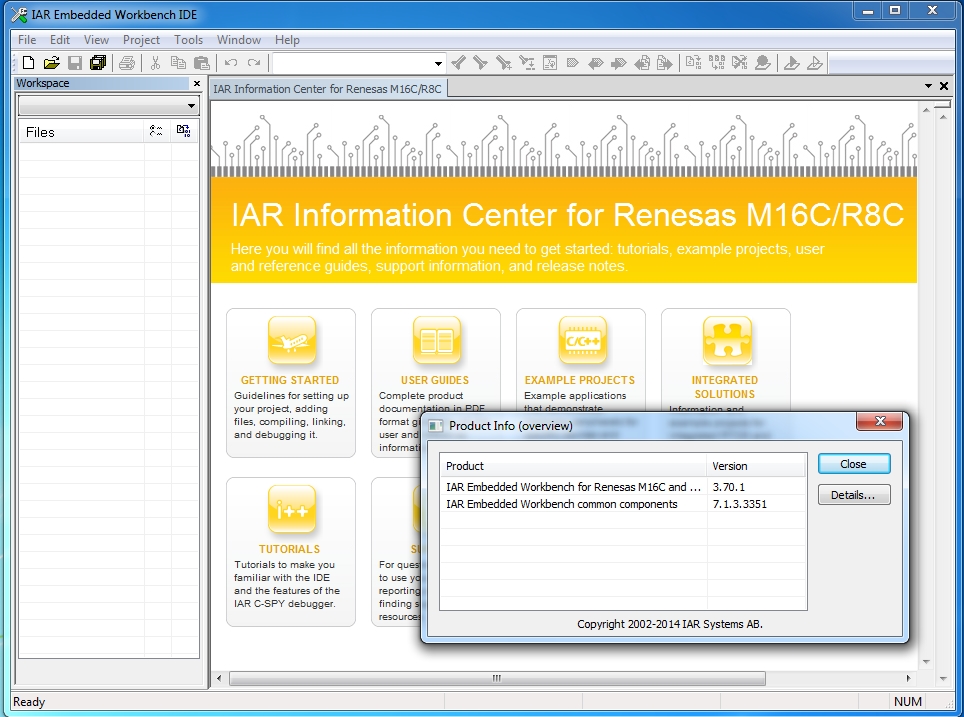Screen dimensions: 964x717
Task: Click the Cut scissors icon
Action: coord(156,63)
